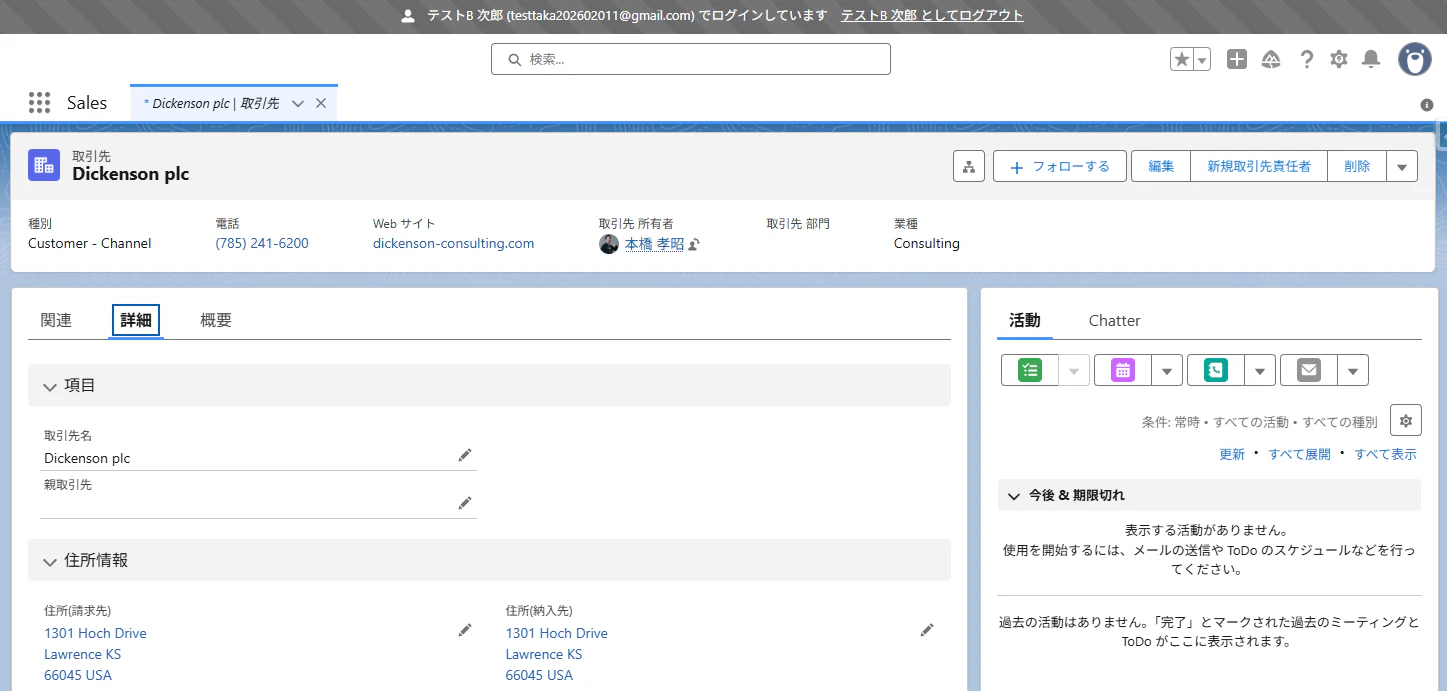Click テストB 次郎 としてログアウト link
Screen dimensions: 1447x691
(932, 16)
